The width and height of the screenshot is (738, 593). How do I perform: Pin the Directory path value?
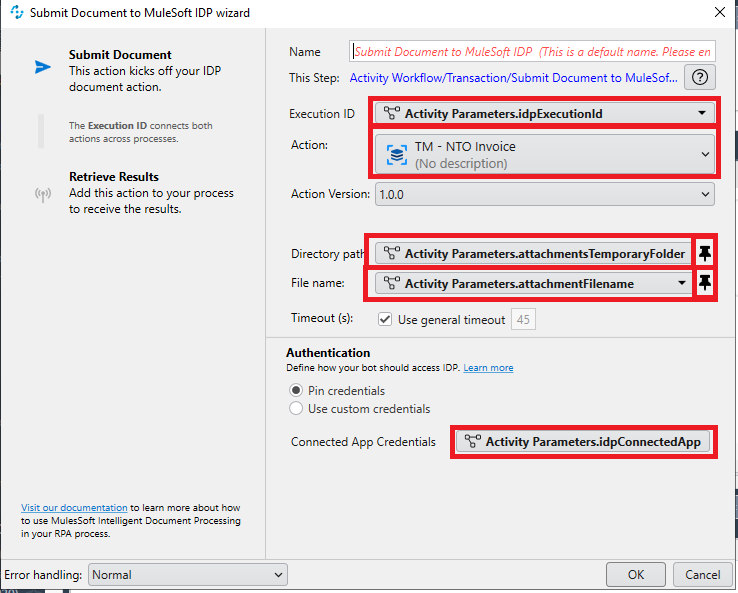pyautogui.click(x=705, y=253)
